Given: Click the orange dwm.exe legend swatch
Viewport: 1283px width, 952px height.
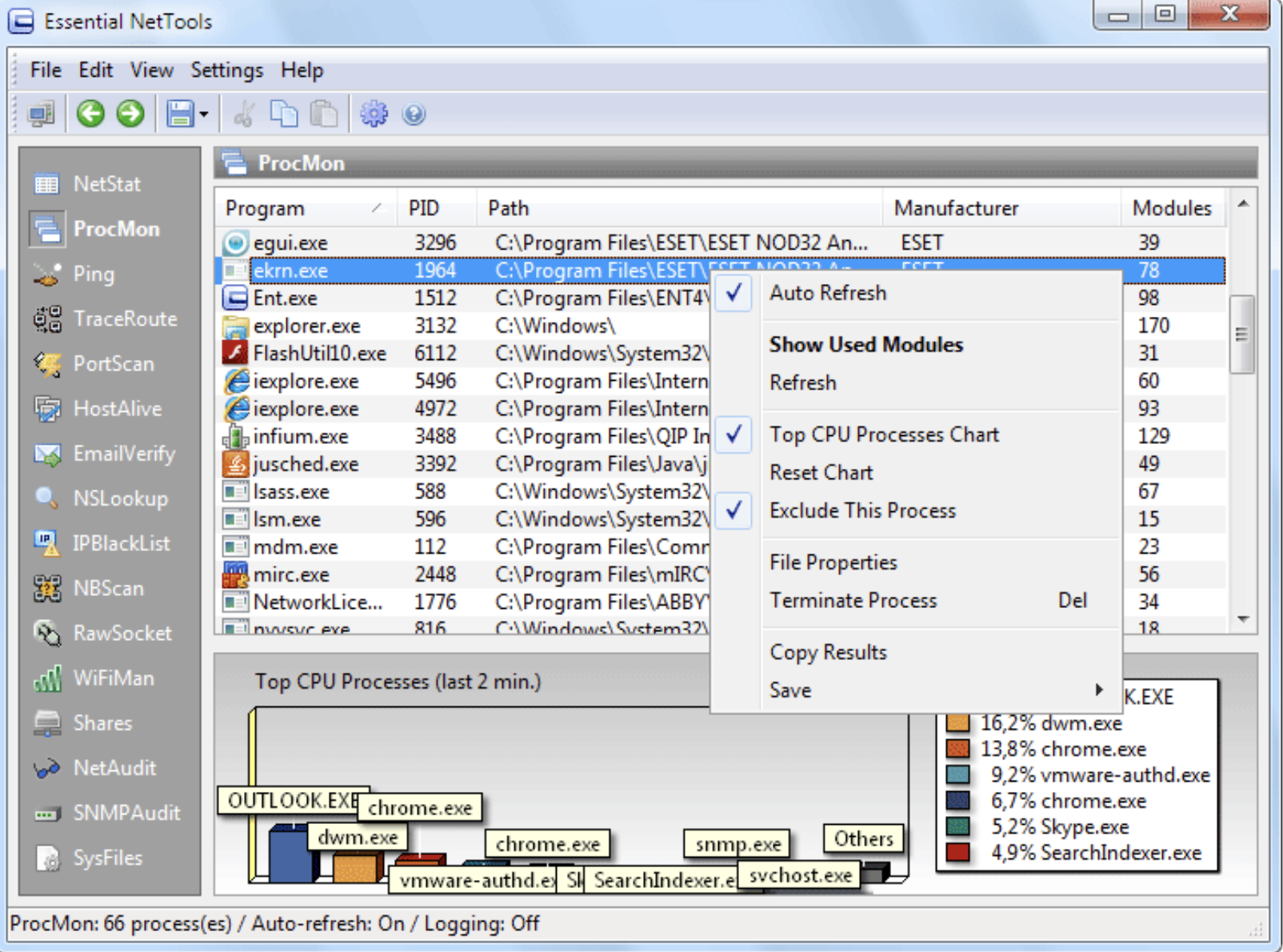Looking at the screenshot, I should coord(957,723).
